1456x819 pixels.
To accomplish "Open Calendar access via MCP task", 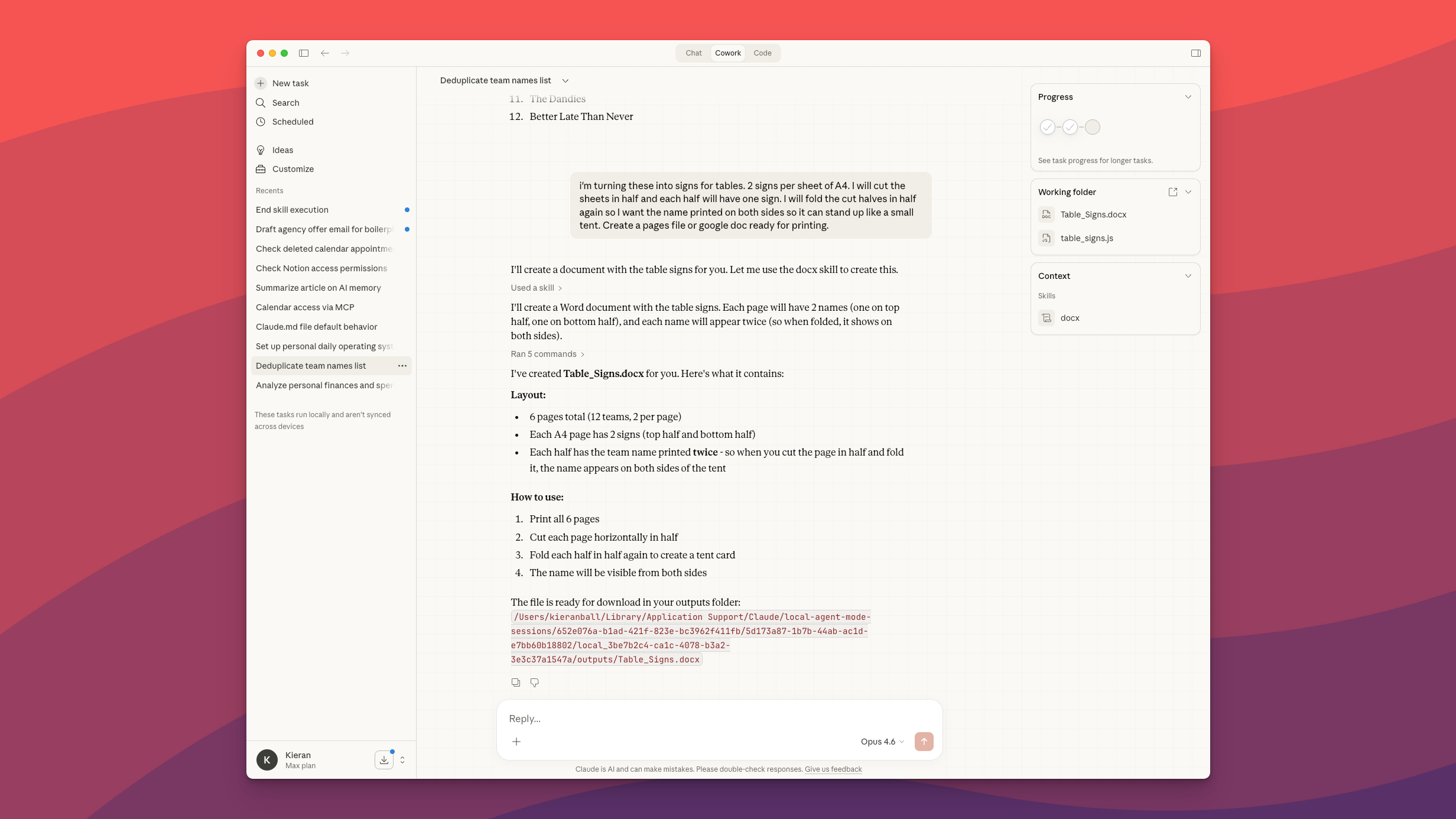I will (331, 307).
